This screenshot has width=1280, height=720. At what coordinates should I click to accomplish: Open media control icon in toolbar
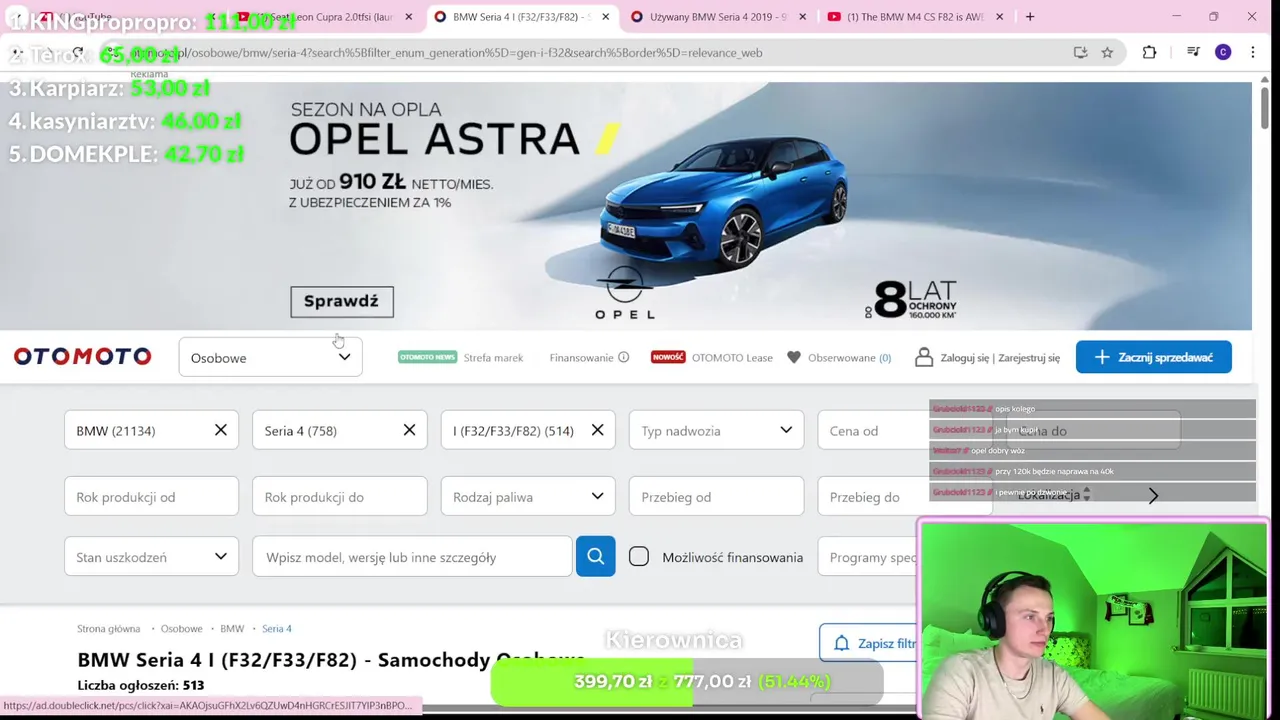[x=1193, y=52]
